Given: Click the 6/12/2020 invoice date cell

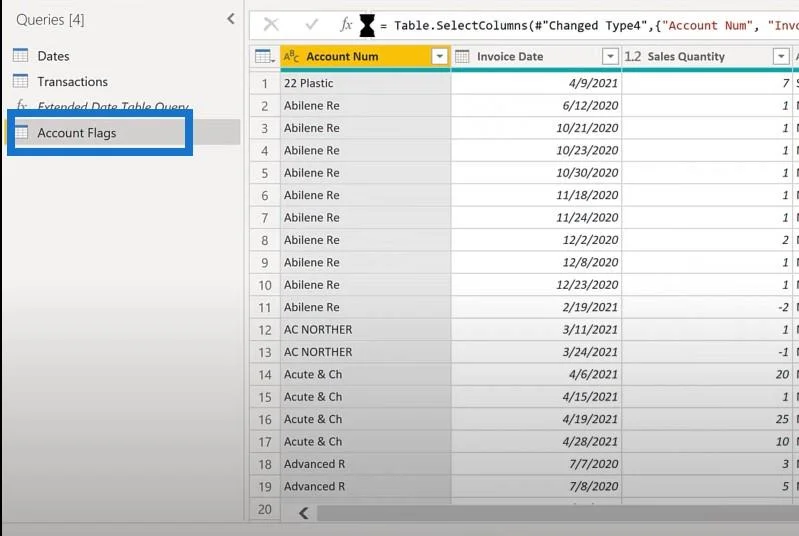Looking at the screenshot, I should [x=536, y=106].
